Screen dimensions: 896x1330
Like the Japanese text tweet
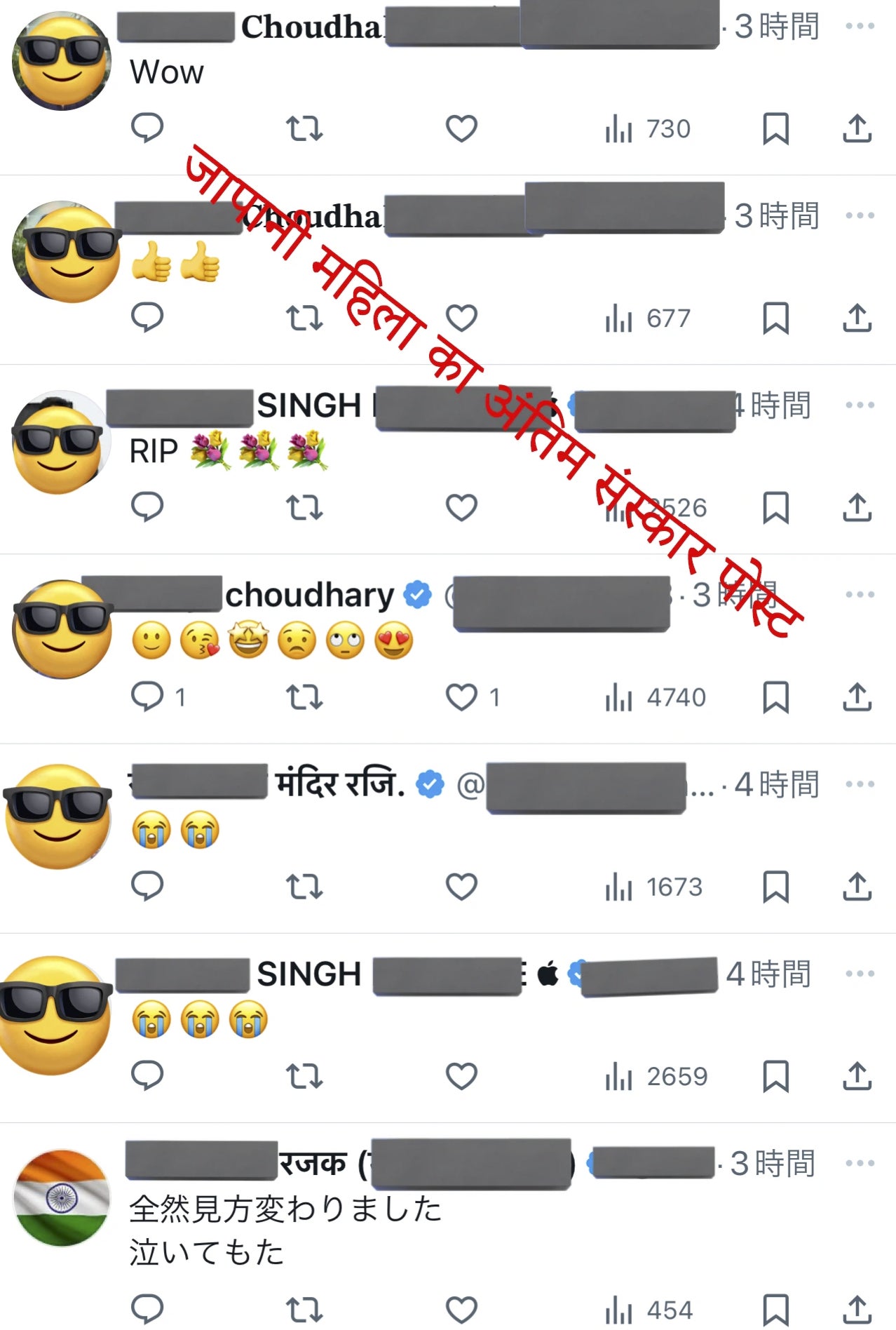461,1310
